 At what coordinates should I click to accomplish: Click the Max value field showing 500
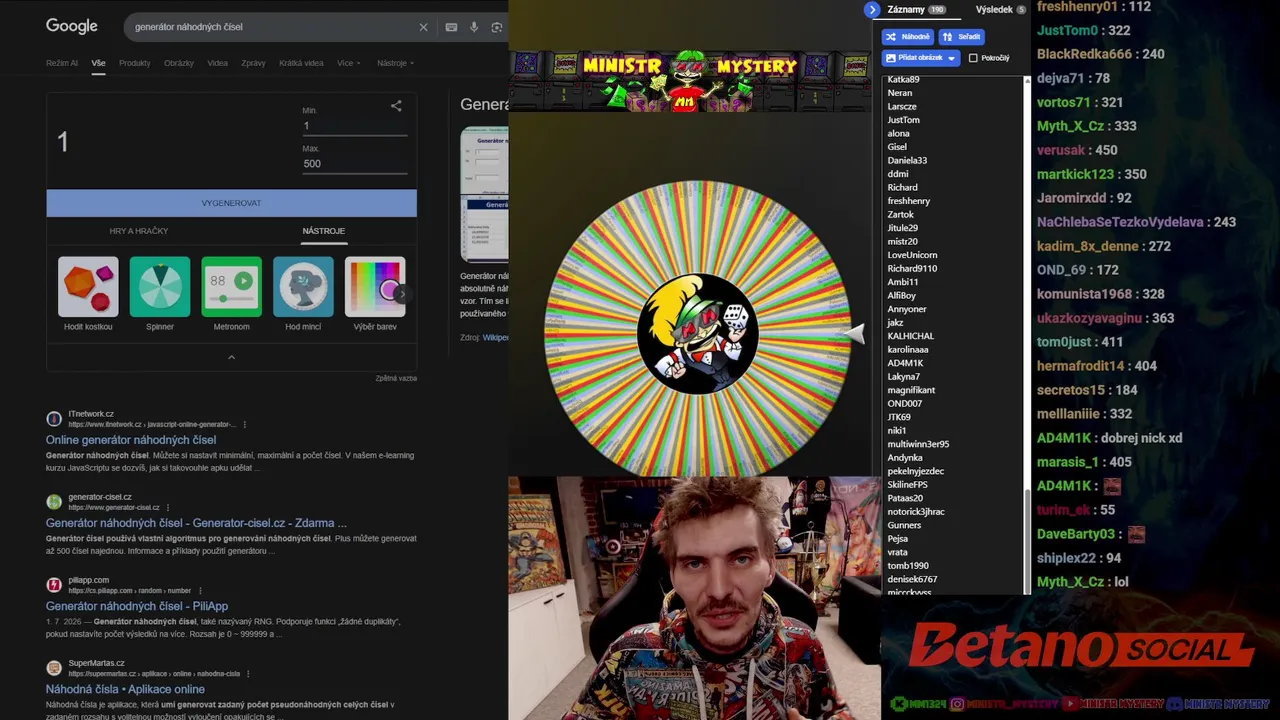[355, 164]
